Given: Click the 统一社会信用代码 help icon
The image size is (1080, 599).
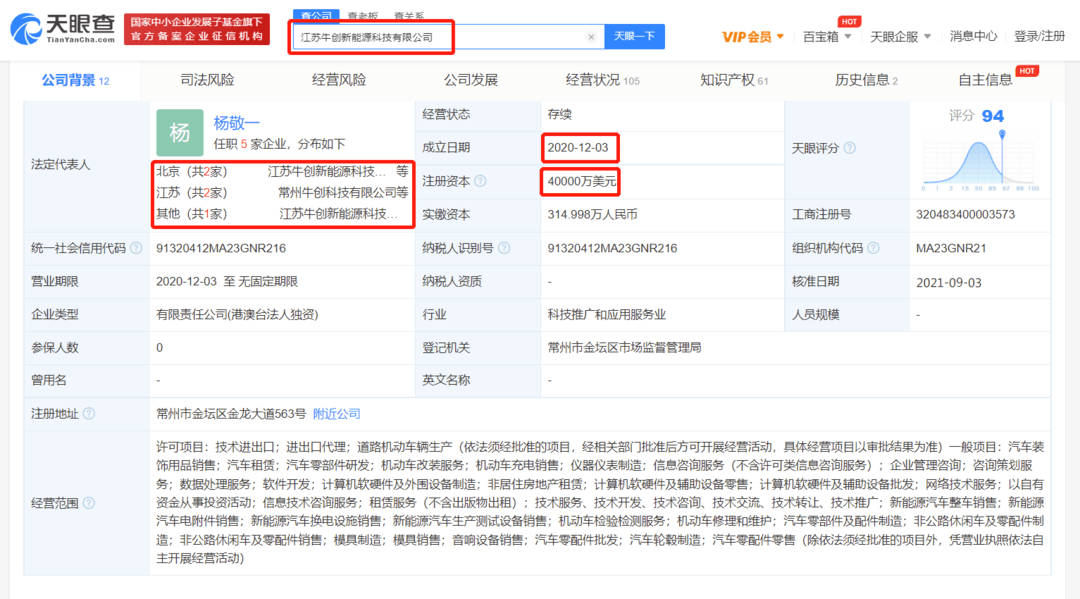Looking at the screenshot, I should coord(136,248).
